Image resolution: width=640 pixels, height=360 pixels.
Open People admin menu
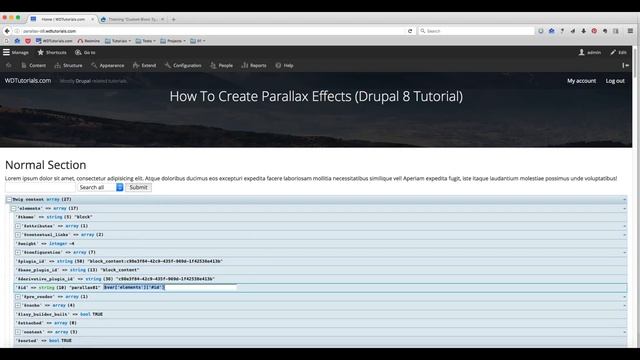221,65
